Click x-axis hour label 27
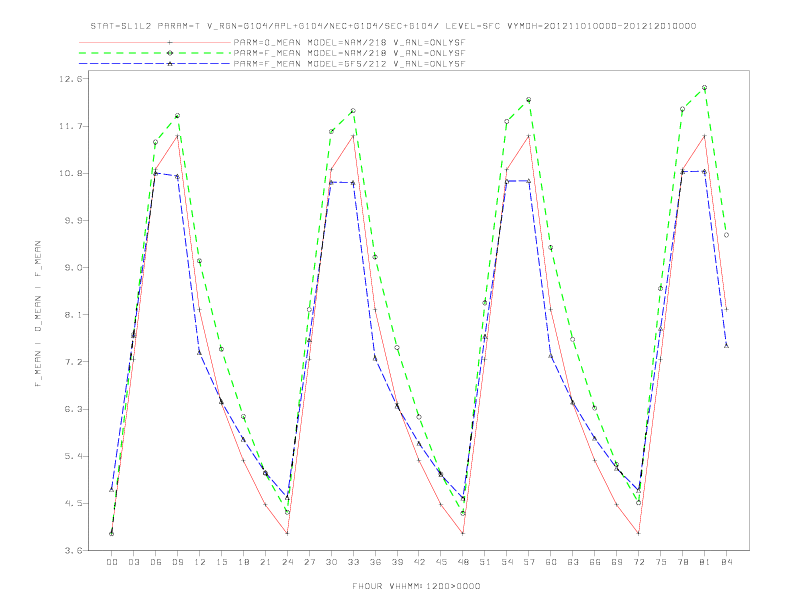 [309, 562]
